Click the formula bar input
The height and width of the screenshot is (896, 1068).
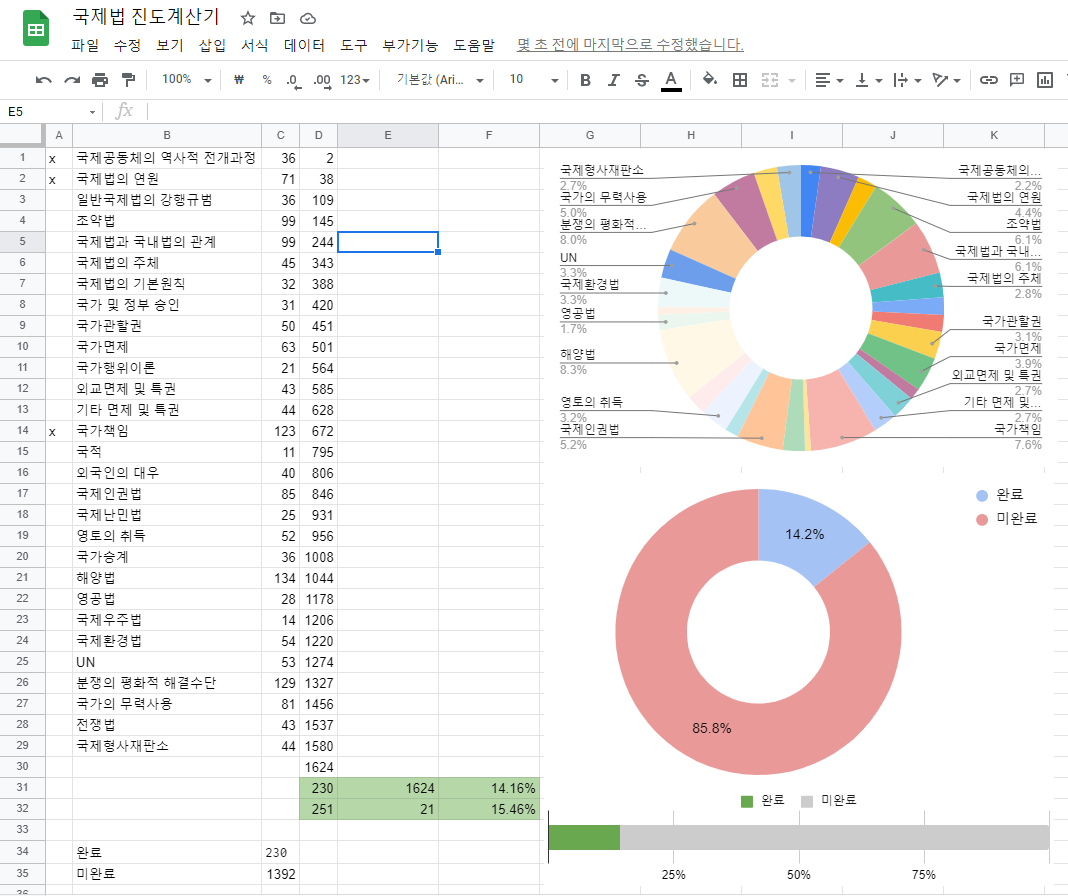pos(606,111)
